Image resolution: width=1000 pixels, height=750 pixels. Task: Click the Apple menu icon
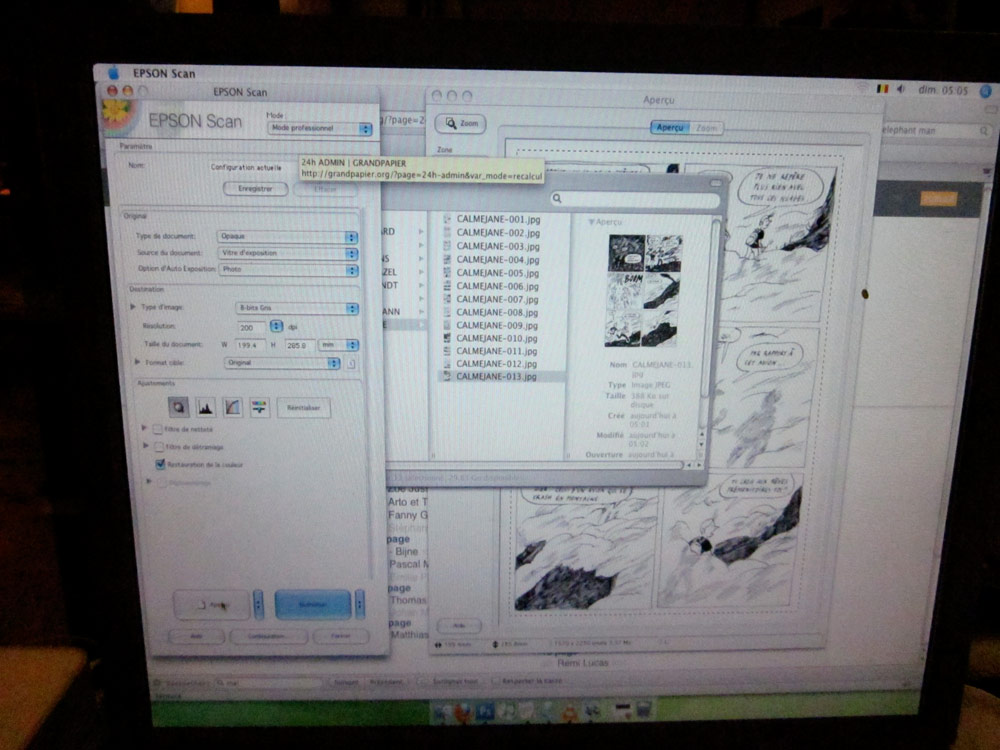point(112,73)
